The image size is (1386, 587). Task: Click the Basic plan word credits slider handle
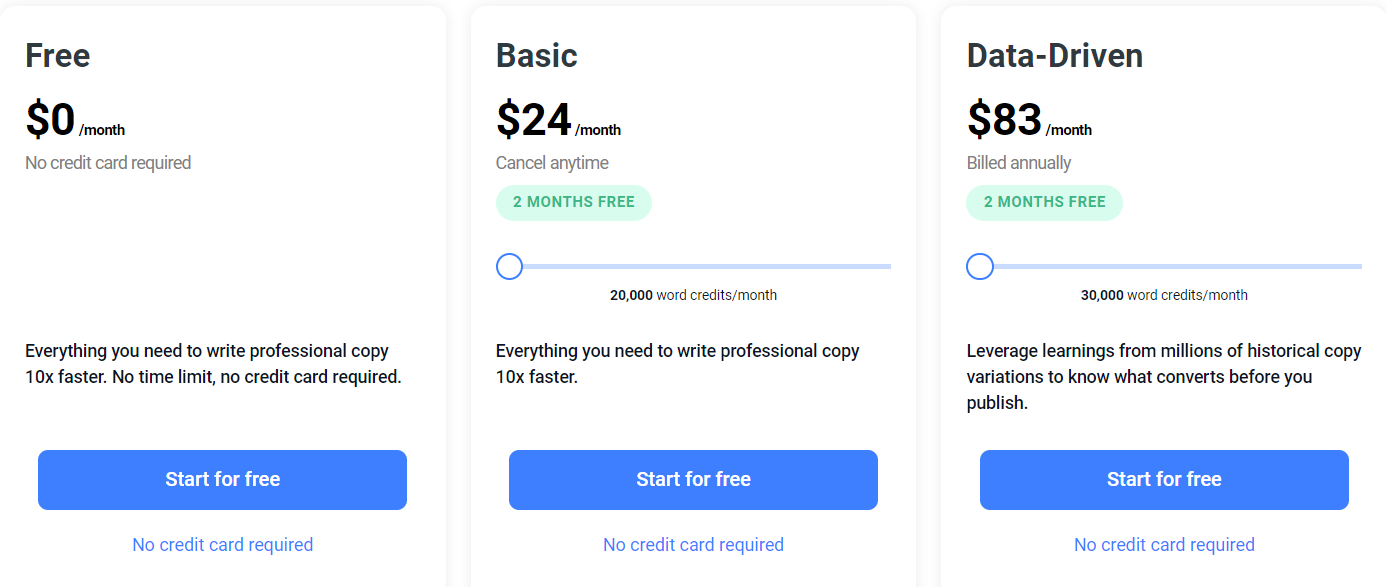pyautogui.click(x=510, y=266)
